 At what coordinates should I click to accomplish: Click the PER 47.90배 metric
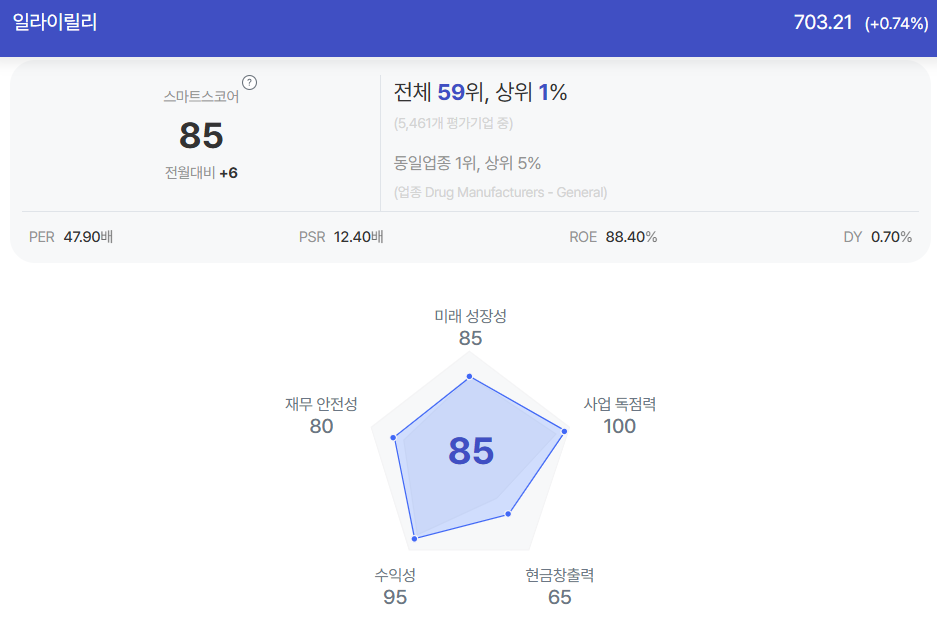point(71,237)
